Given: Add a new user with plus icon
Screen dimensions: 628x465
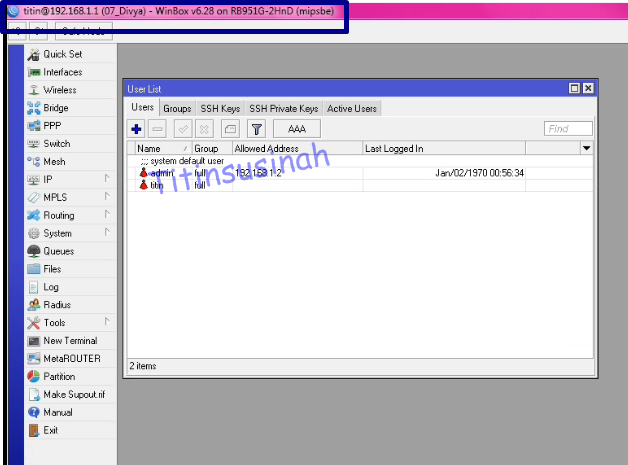Looking at the screenshot, I should 136,129.
